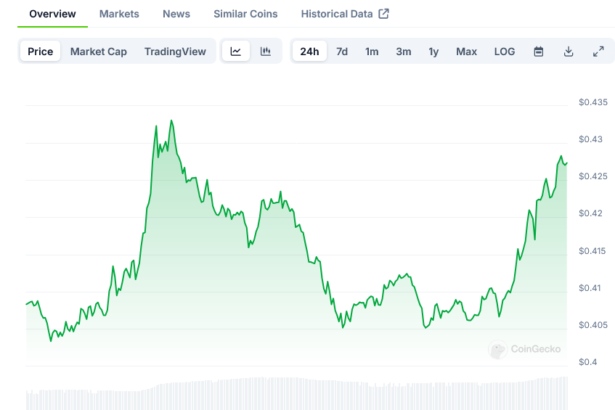Switch to line chart view icon
Screen dimensions: 615x410
(x=235, y=52)
